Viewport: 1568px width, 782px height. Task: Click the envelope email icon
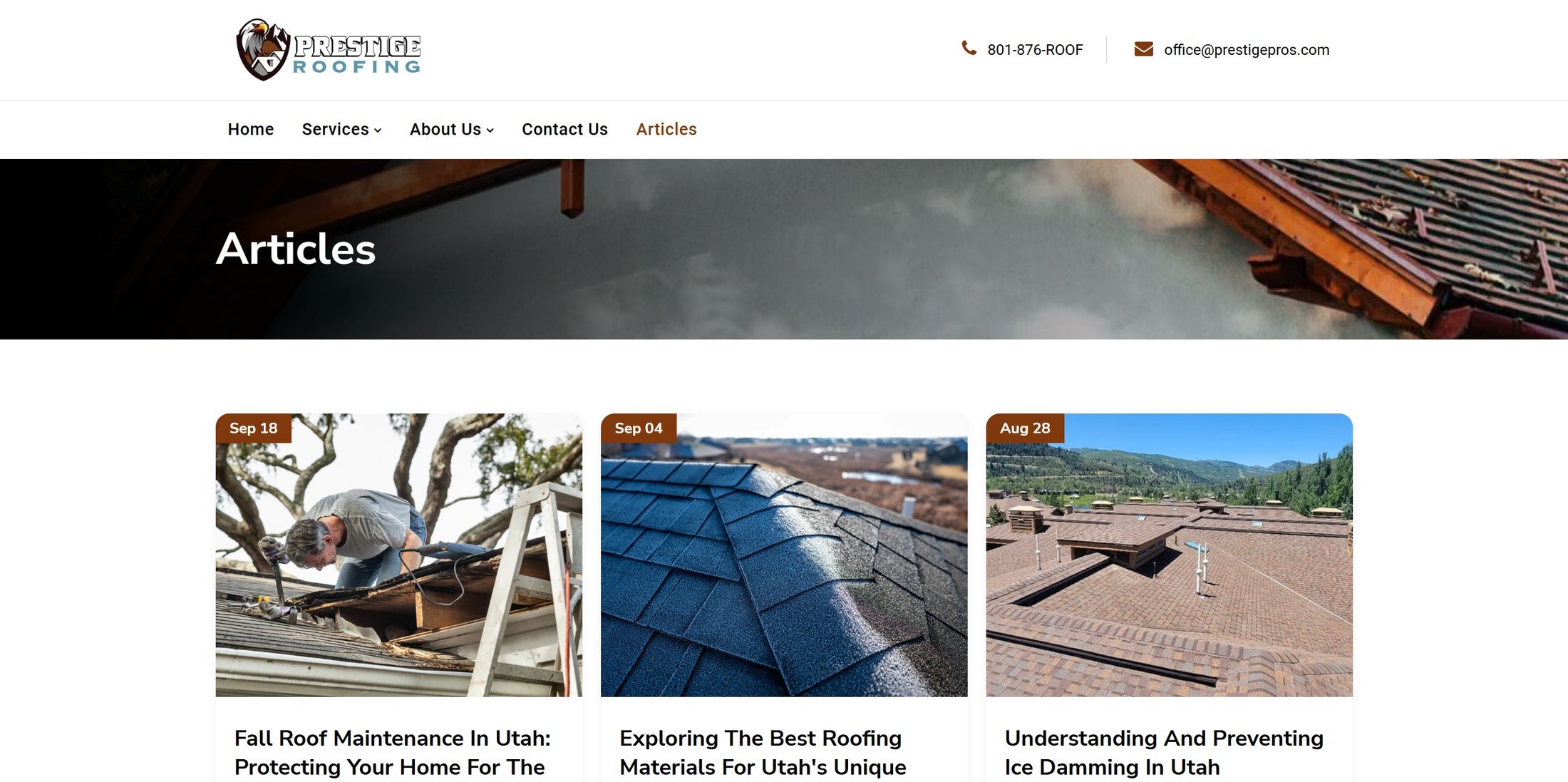pos(1143,49)
